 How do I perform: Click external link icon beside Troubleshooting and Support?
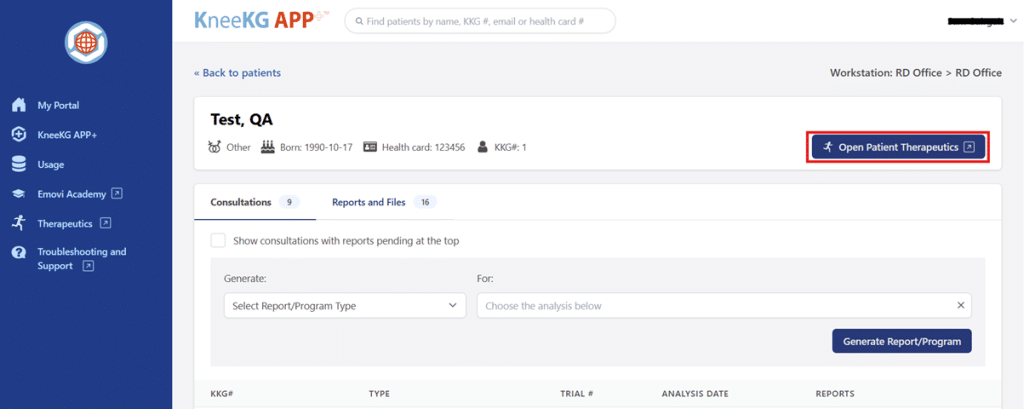tap(88, 266)
